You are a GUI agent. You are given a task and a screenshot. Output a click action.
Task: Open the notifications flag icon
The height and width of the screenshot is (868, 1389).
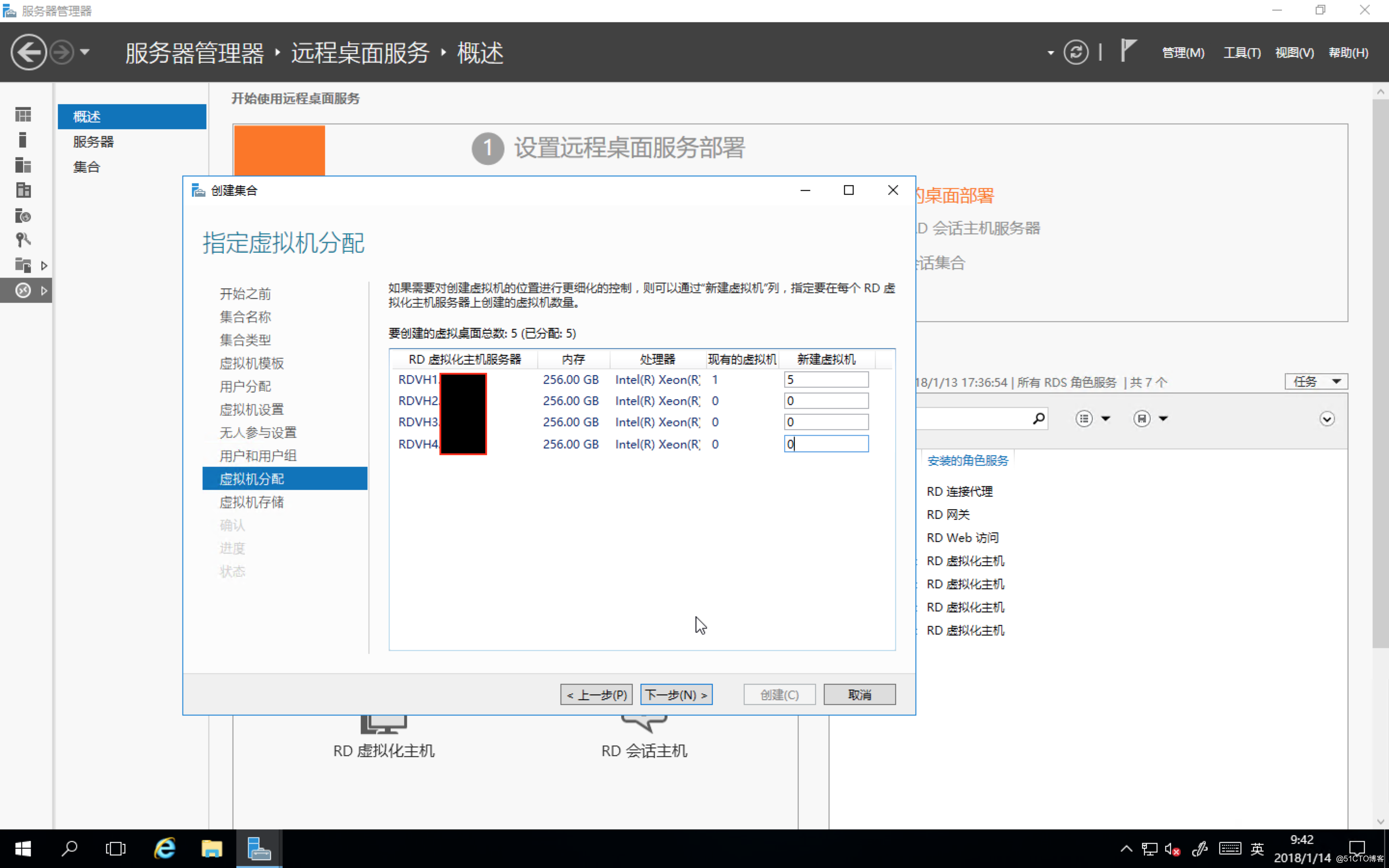pyautogui.click(x=1128, y=51)
